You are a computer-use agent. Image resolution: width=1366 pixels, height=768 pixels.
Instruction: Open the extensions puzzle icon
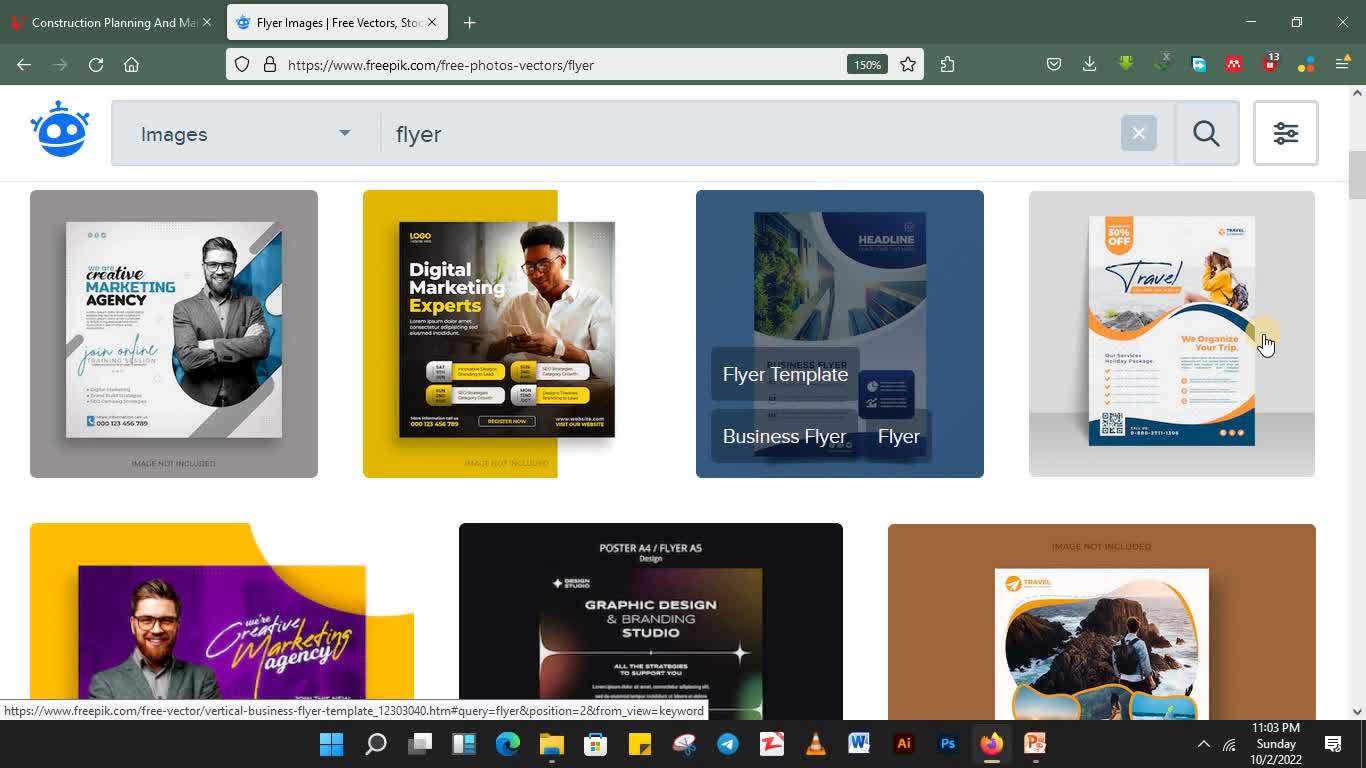click(x=948, y=64)
